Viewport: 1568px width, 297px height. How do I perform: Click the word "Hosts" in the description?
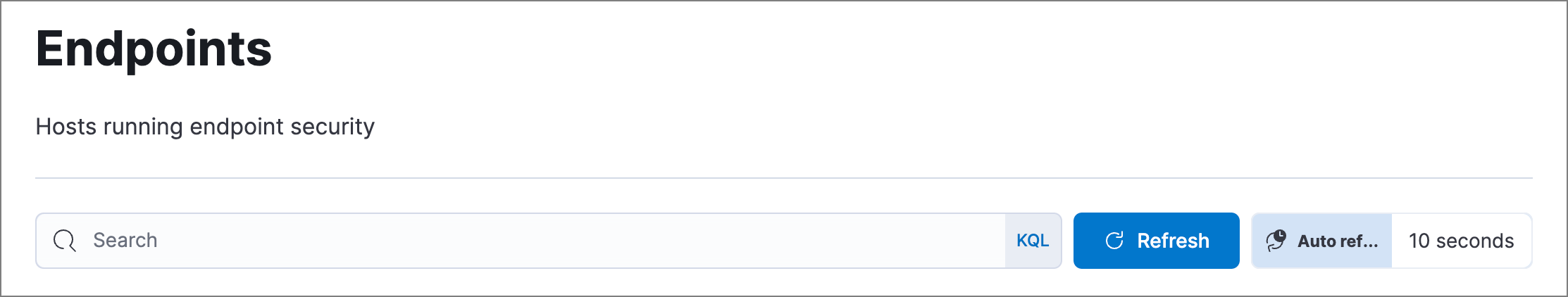tap(66, 127)
